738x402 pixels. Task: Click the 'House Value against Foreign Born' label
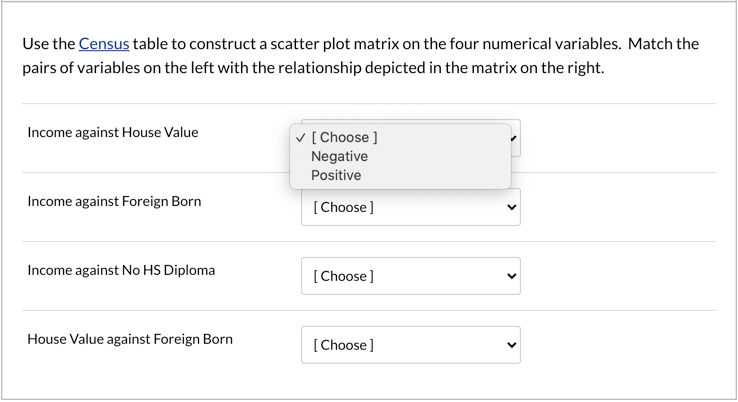[130, 339]
